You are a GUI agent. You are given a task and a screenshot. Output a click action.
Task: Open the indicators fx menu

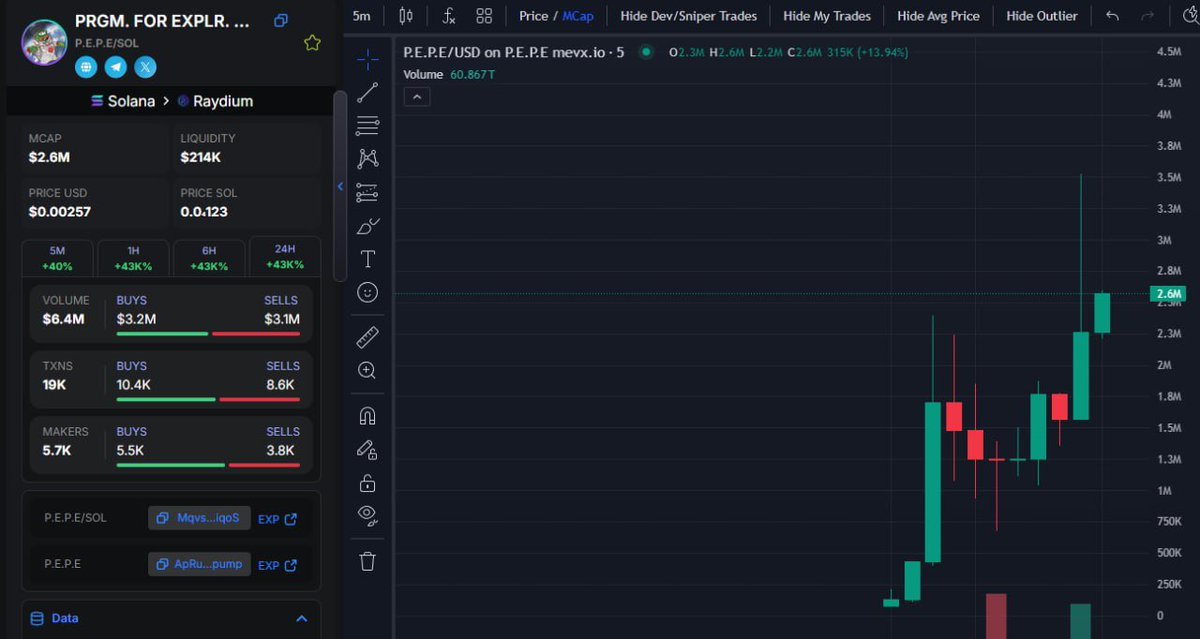pyautogui.click(x=450, y=16)
